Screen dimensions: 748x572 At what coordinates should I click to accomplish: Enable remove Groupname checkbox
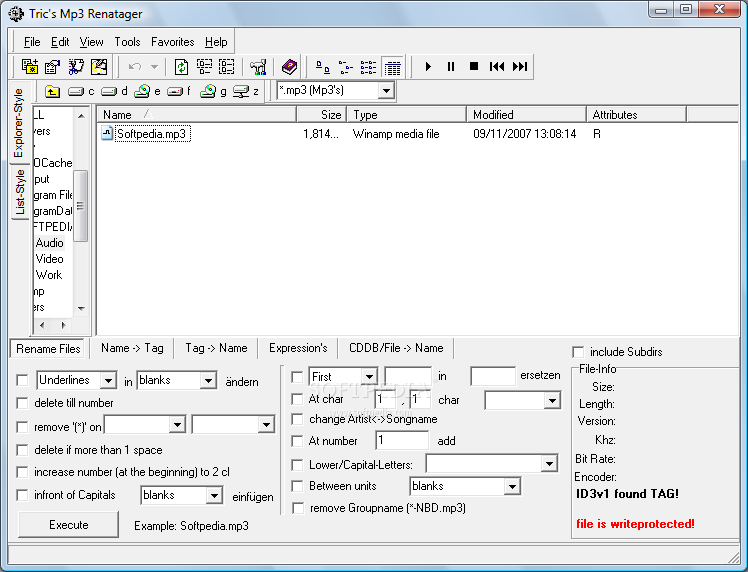pyautogui.click(x=298, y=509)
